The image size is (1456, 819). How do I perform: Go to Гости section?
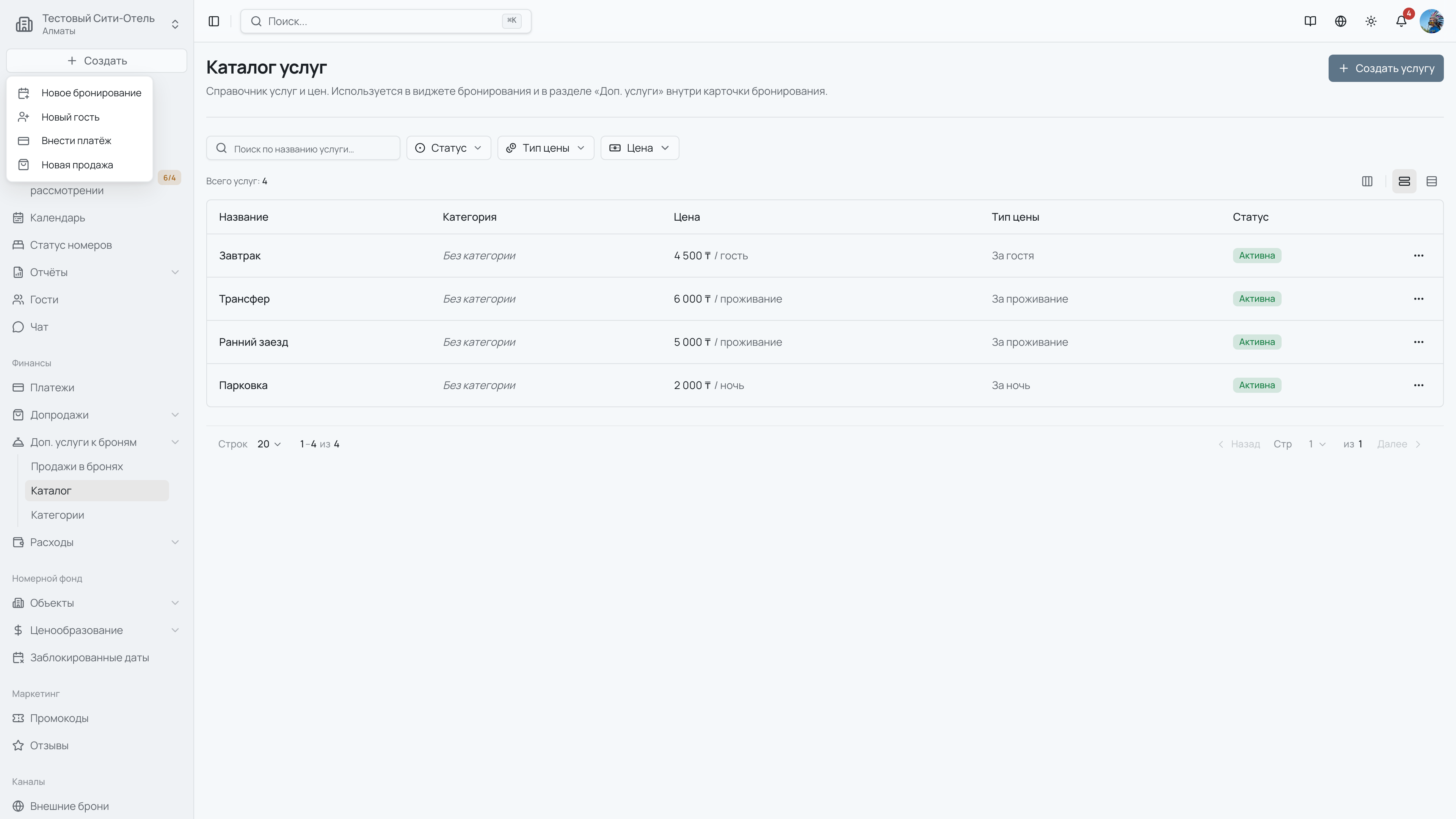click(96, 300)
